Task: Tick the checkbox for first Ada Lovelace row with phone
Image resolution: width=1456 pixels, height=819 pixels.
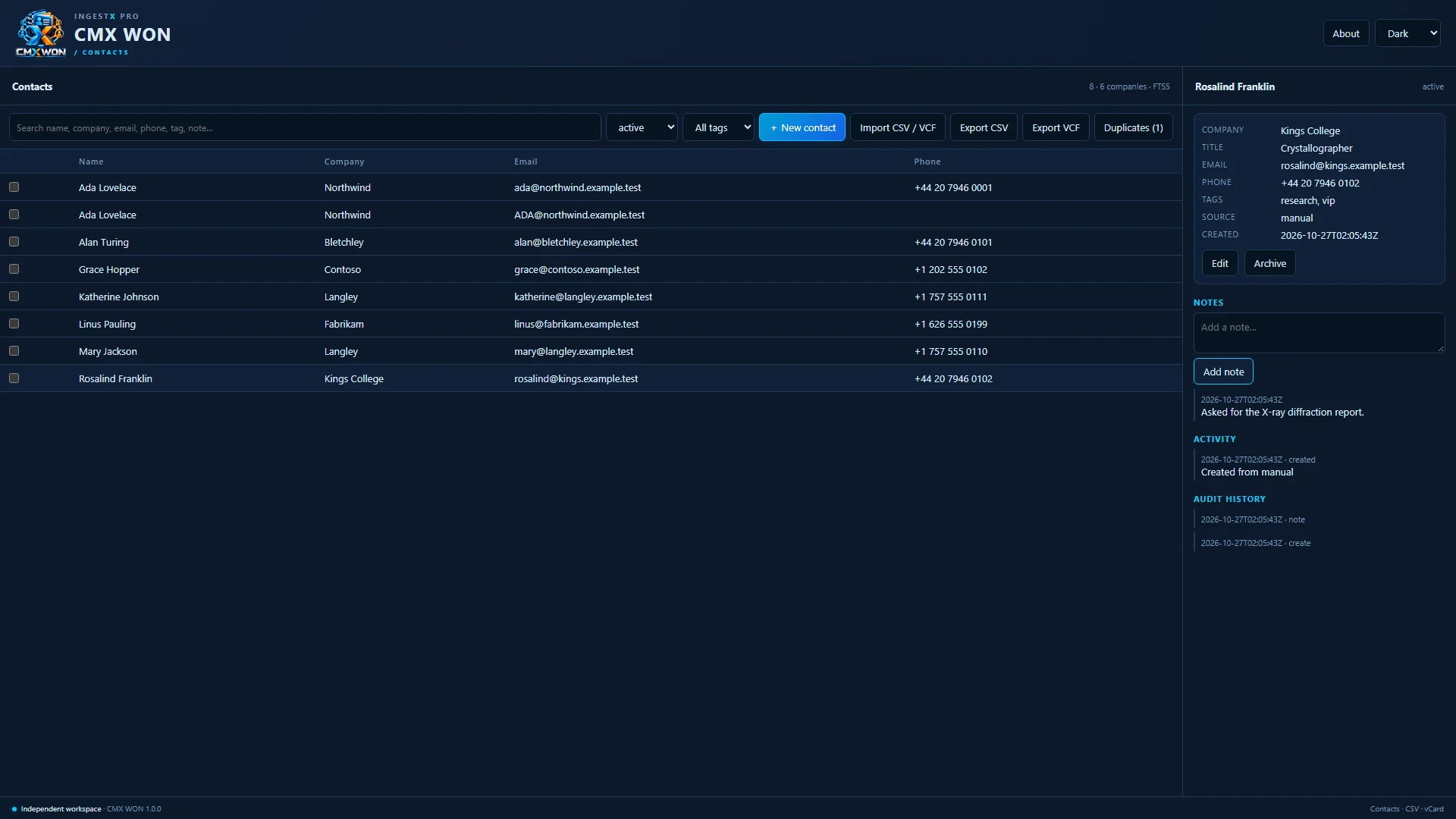Action: tap(14, 187)
